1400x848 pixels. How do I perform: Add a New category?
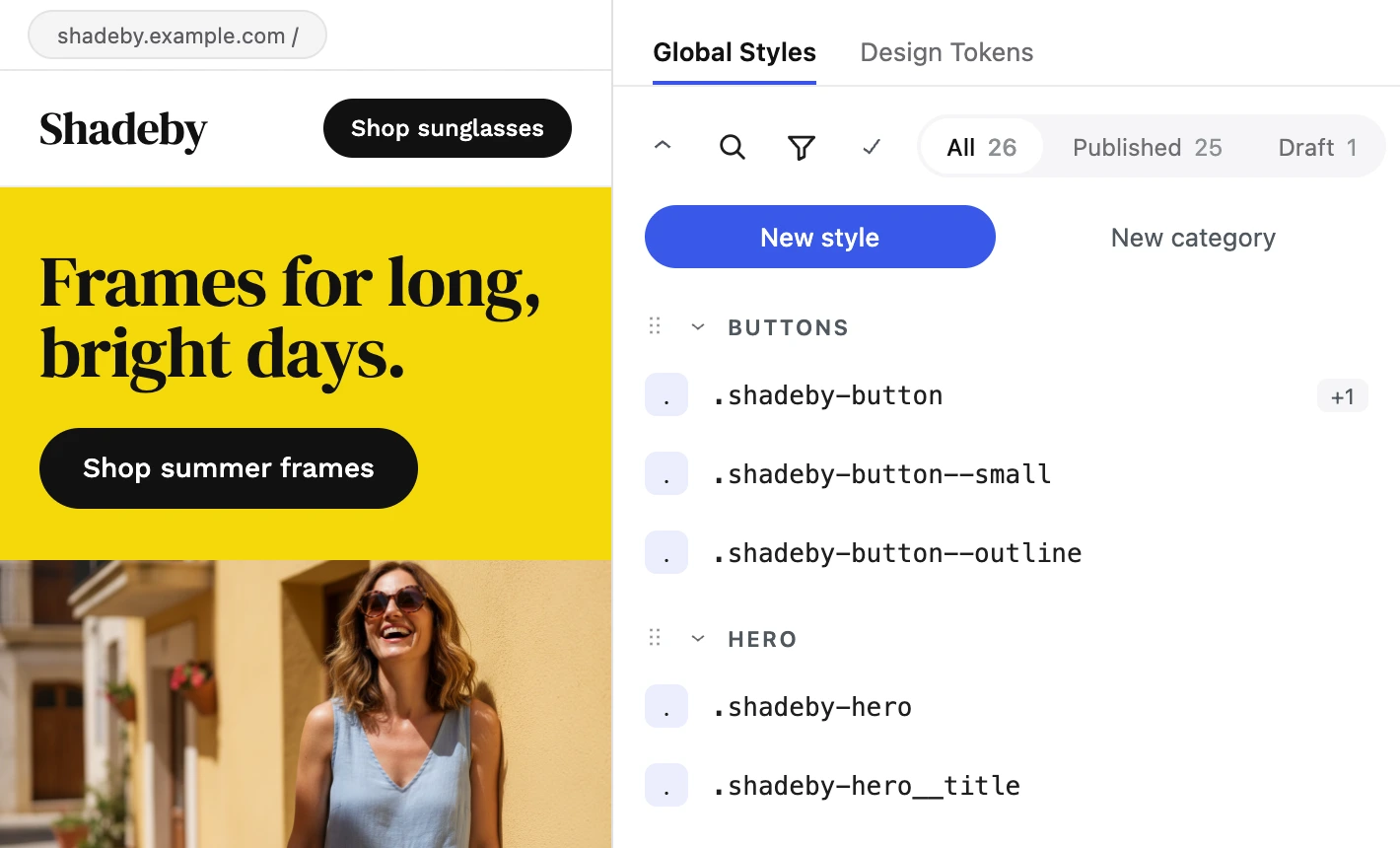(x=1193, y=237)
